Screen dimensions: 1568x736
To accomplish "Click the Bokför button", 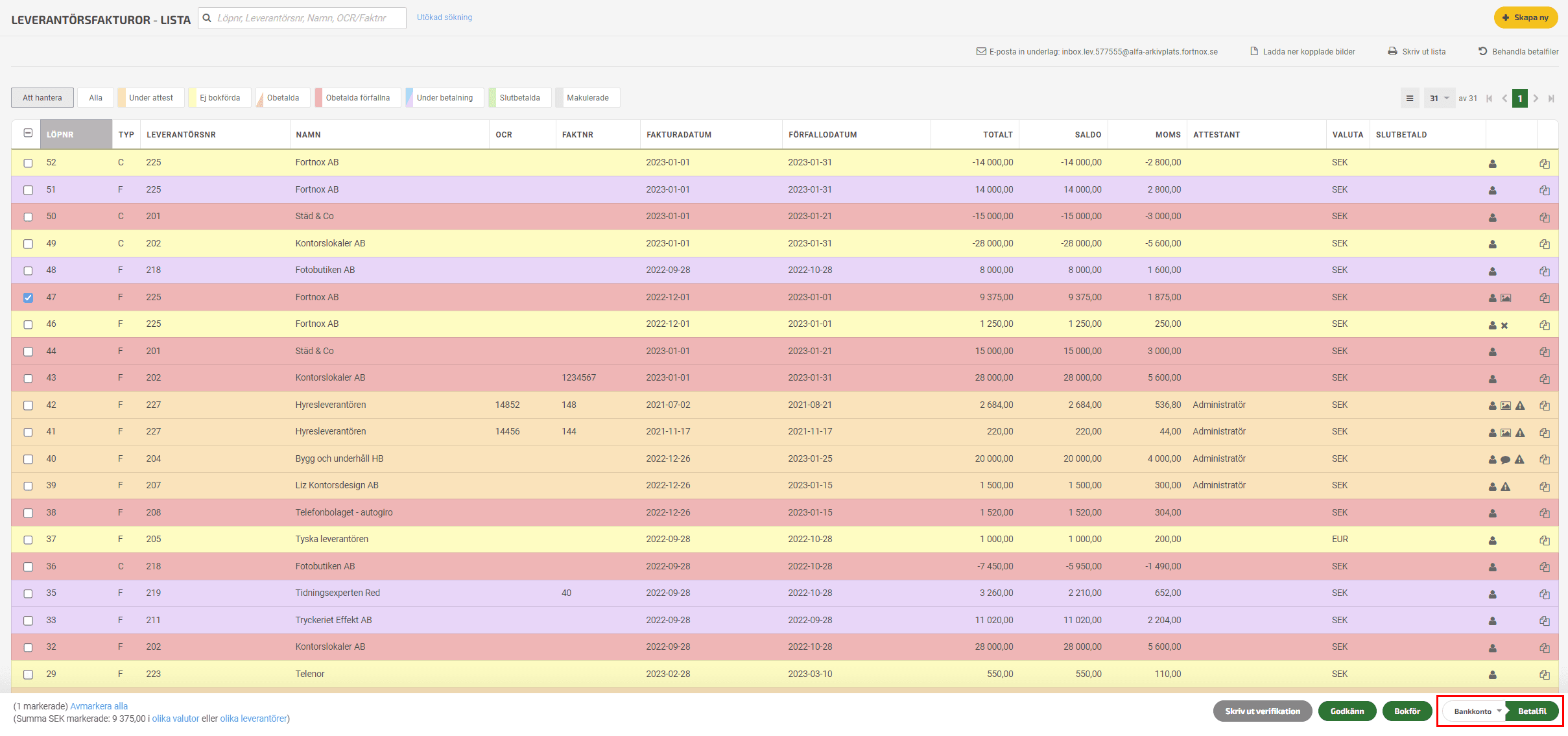I will 1407,711.
